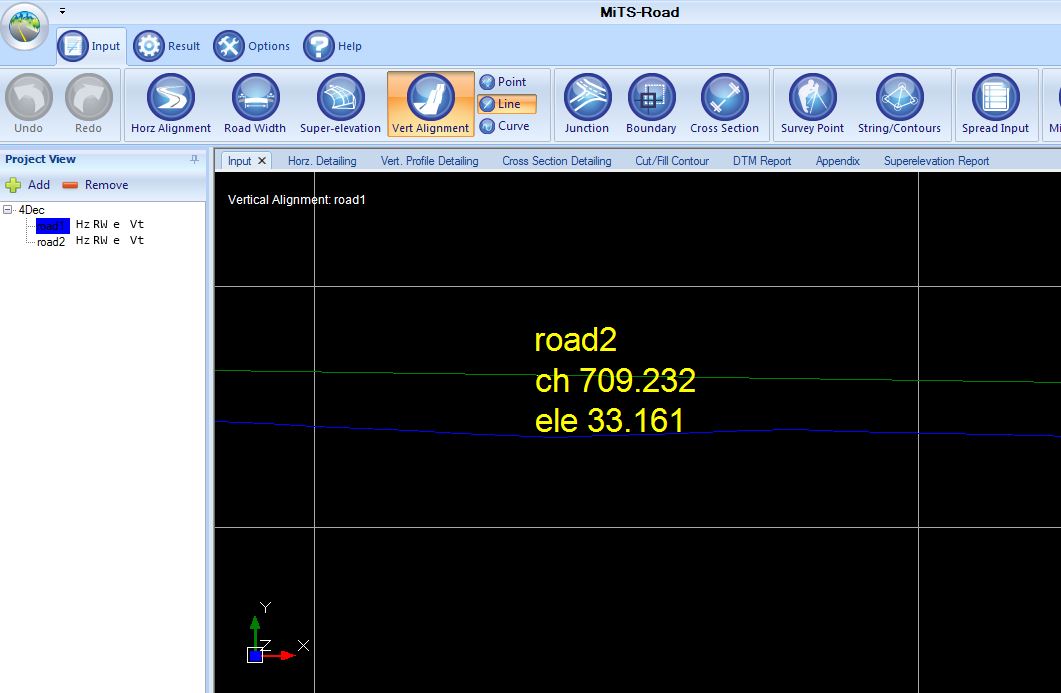Select the Road Width tool
Viewport: 1061px width, 693px height.
coord(255,104)
